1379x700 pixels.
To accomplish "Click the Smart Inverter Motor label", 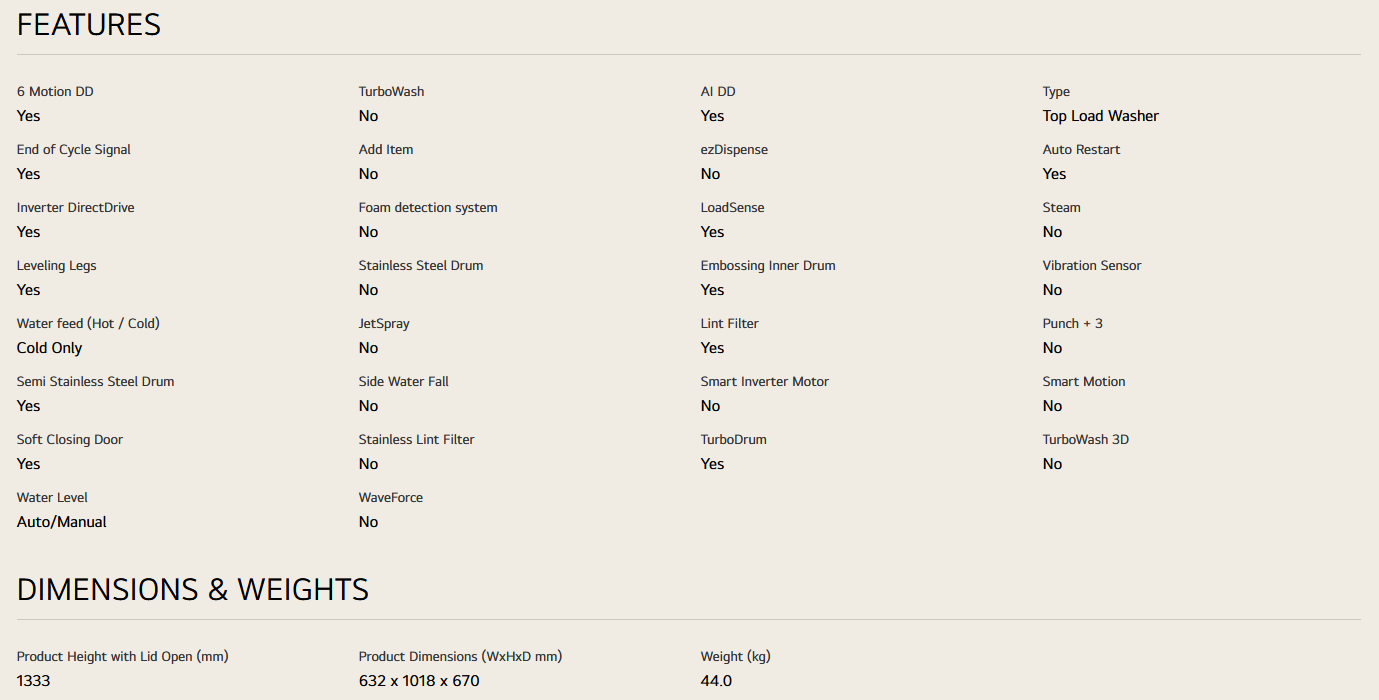I will [x=764, y=382].
